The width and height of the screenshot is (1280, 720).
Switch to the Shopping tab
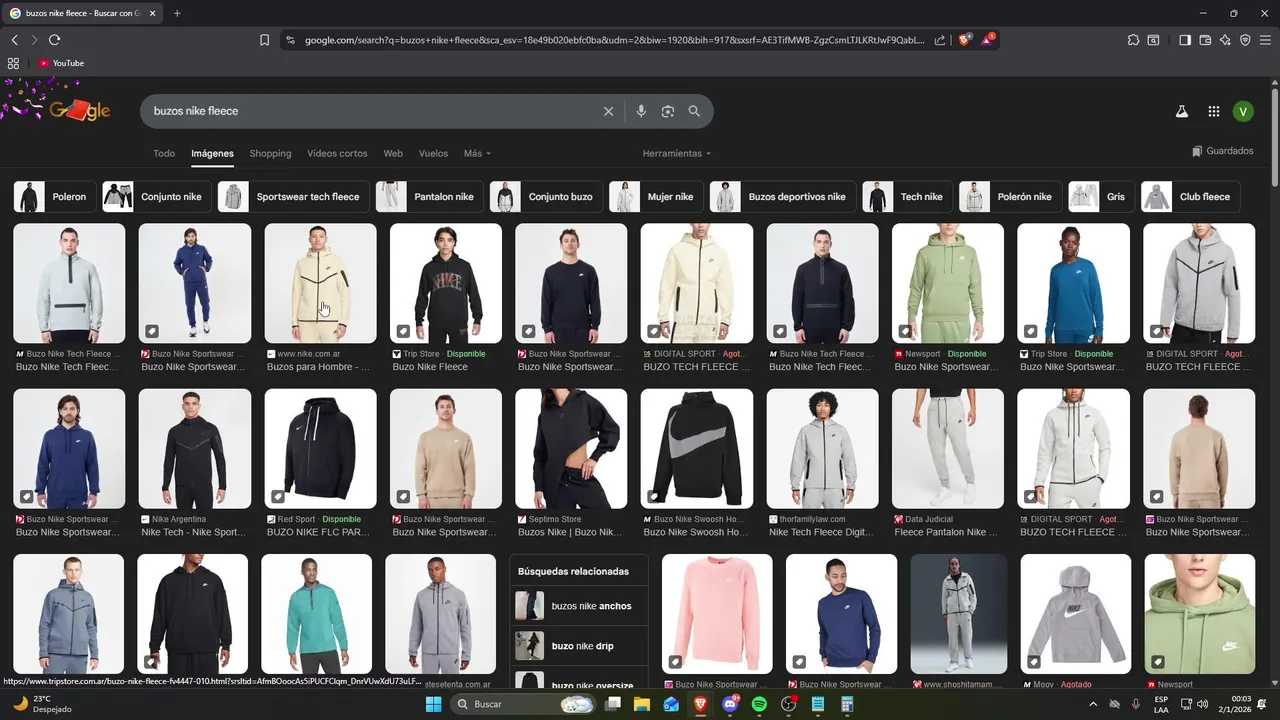coord(270,153)
